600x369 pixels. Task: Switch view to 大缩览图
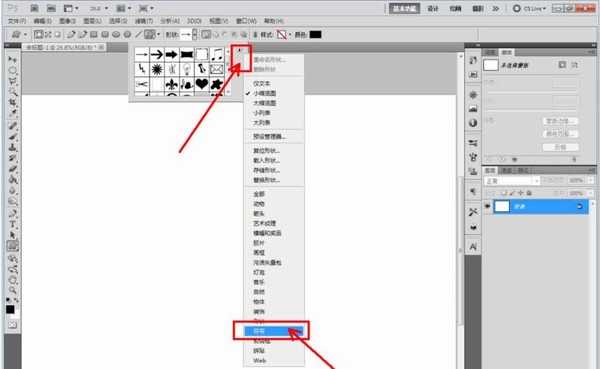(x=264, y=103)
